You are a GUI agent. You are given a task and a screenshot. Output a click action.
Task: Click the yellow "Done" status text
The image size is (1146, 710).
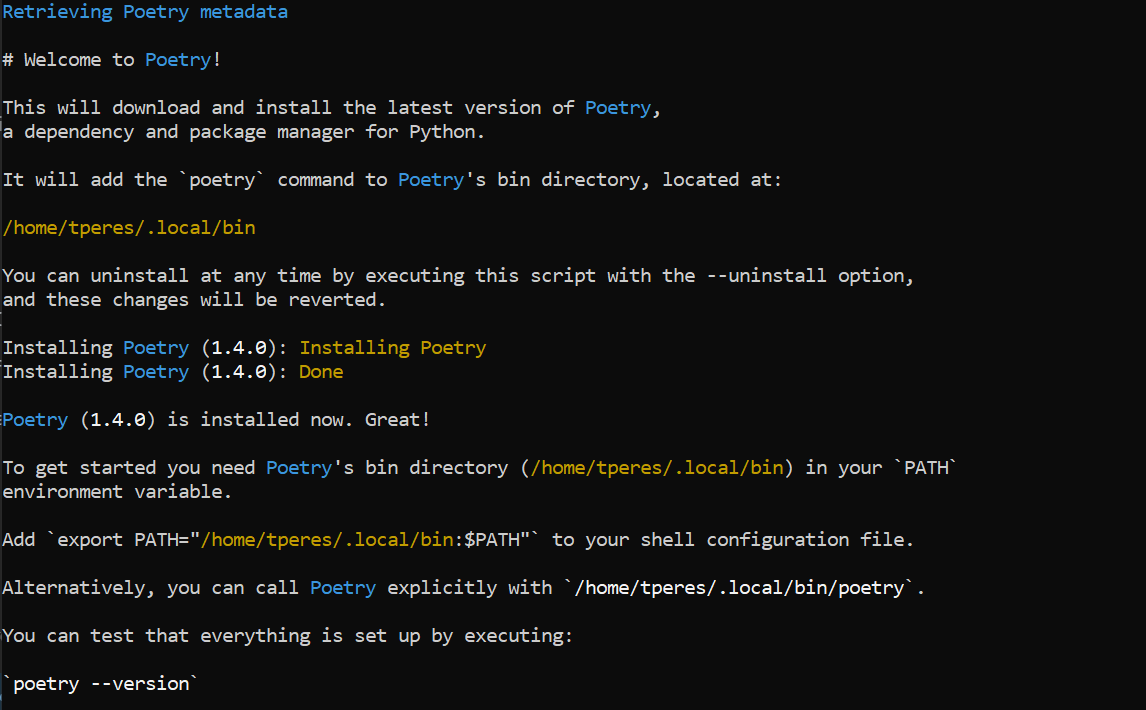click(321, 372)
